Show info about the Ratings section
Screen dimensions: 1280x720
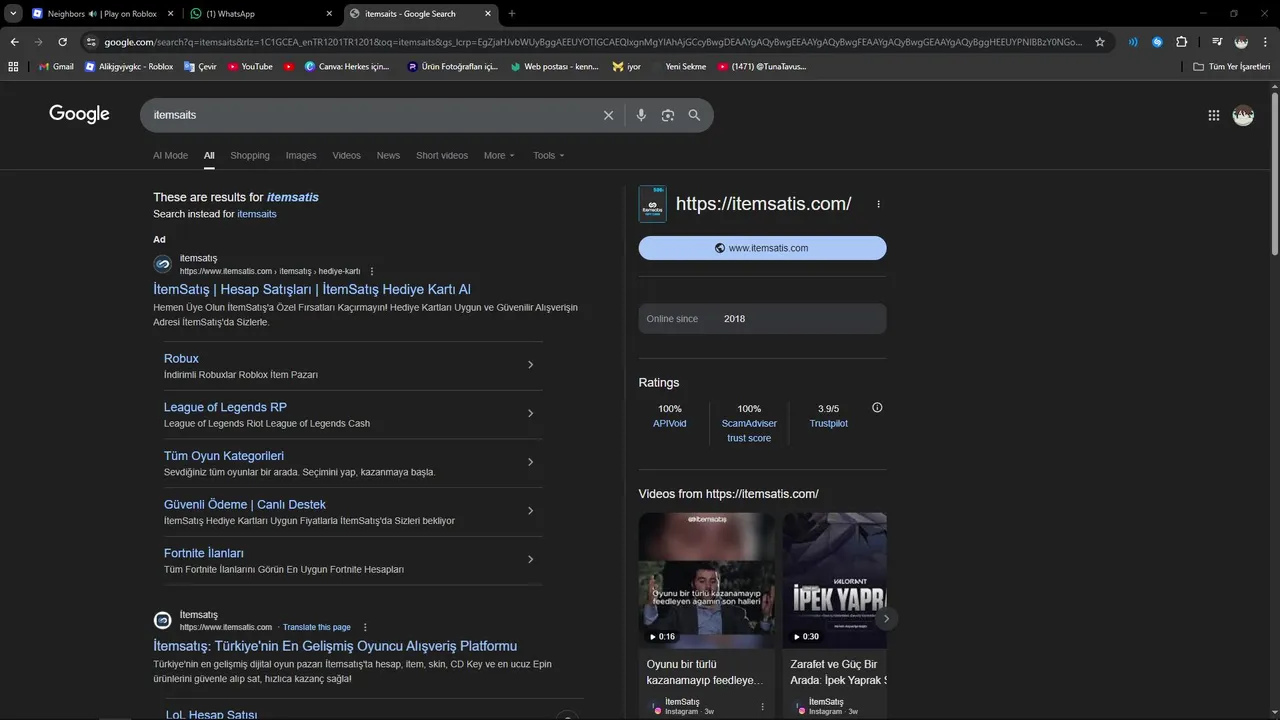coord(877,408)
